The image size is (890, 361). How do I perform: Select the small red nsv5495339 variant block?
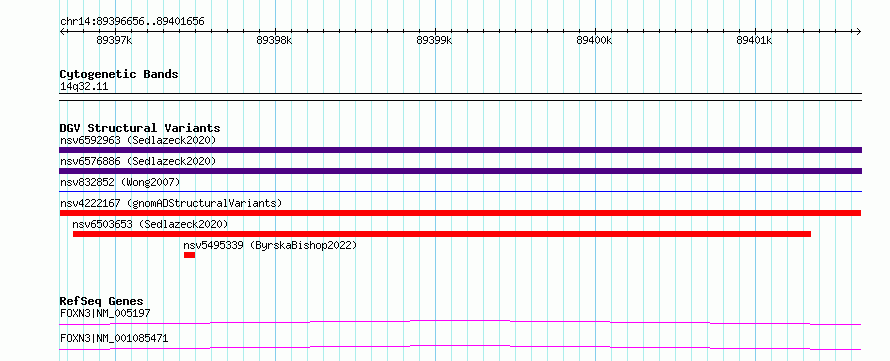click(190, 255)
